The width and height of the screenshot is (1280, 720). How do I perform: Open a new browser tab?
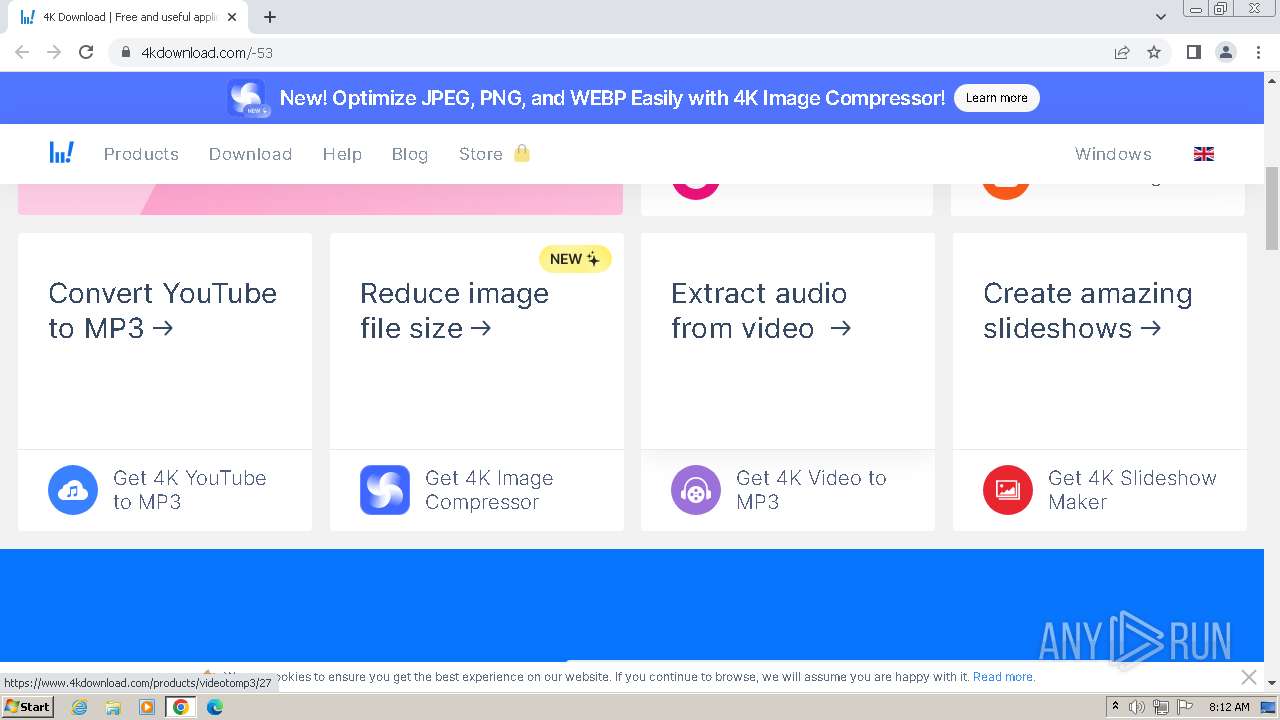click(270, 17)
